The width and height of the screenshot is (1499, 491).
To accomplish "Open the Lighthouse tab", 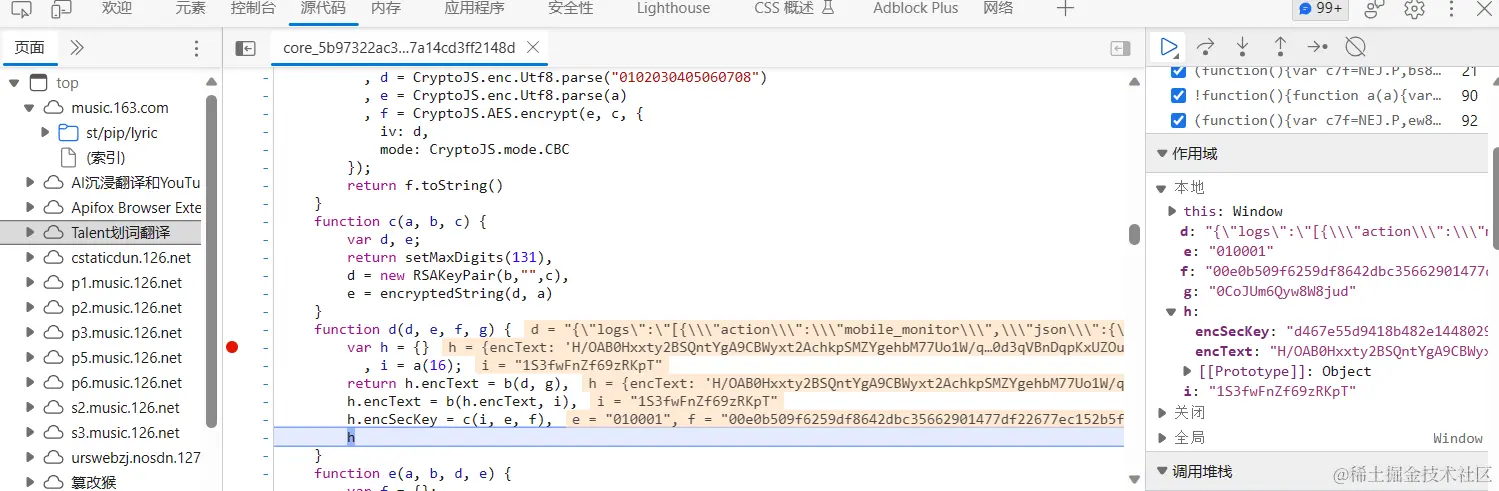I will tap(673, 8).
